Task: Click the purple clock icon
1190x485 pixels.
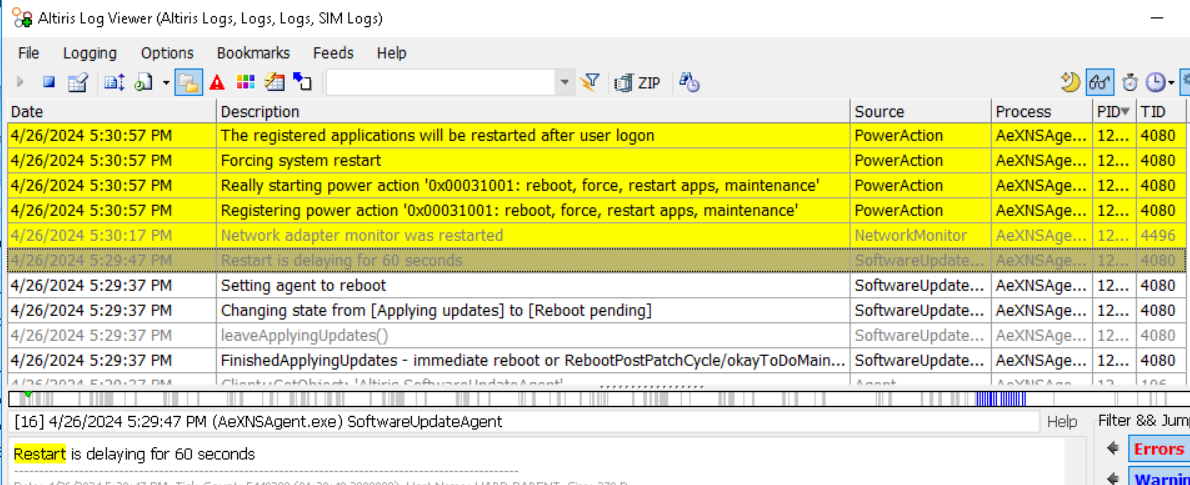Action: click(1155, 82)
